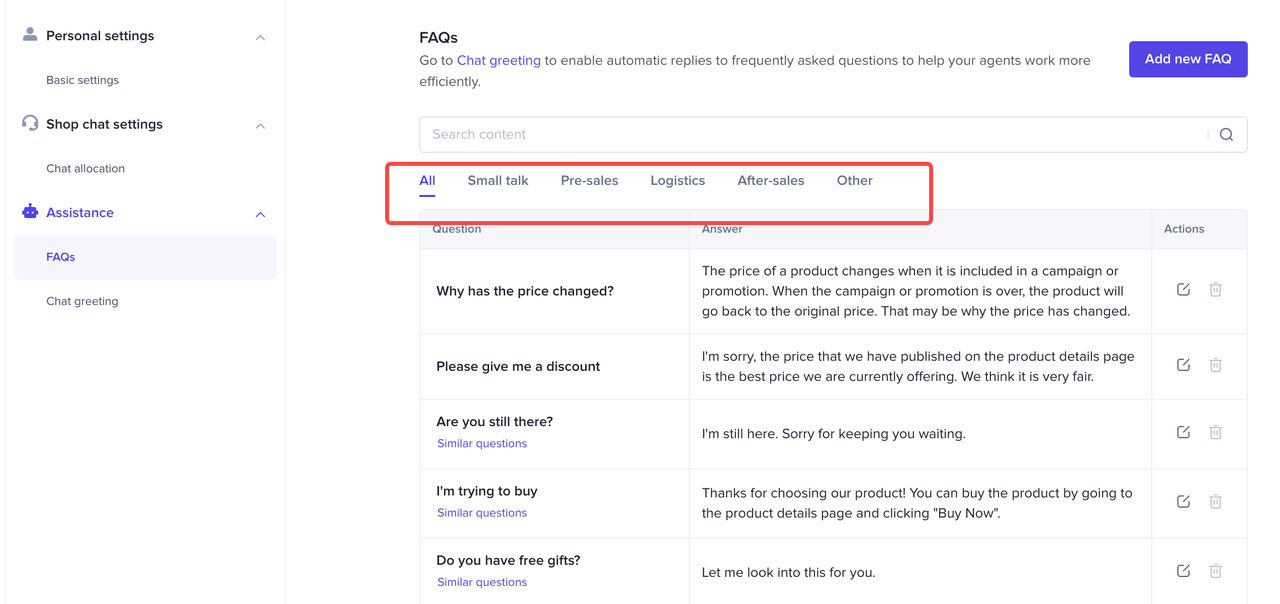Image resolution: width=1280 pixels, height=604 pixels.
Task: Select the After-sales tab
Action: coord(770,181)
